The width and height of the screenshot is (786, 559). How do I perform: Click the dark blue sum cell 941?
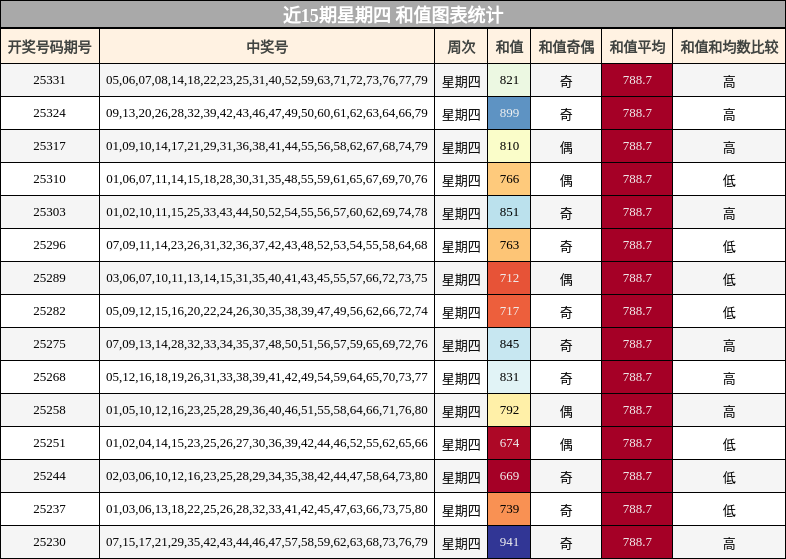point(509,542)
